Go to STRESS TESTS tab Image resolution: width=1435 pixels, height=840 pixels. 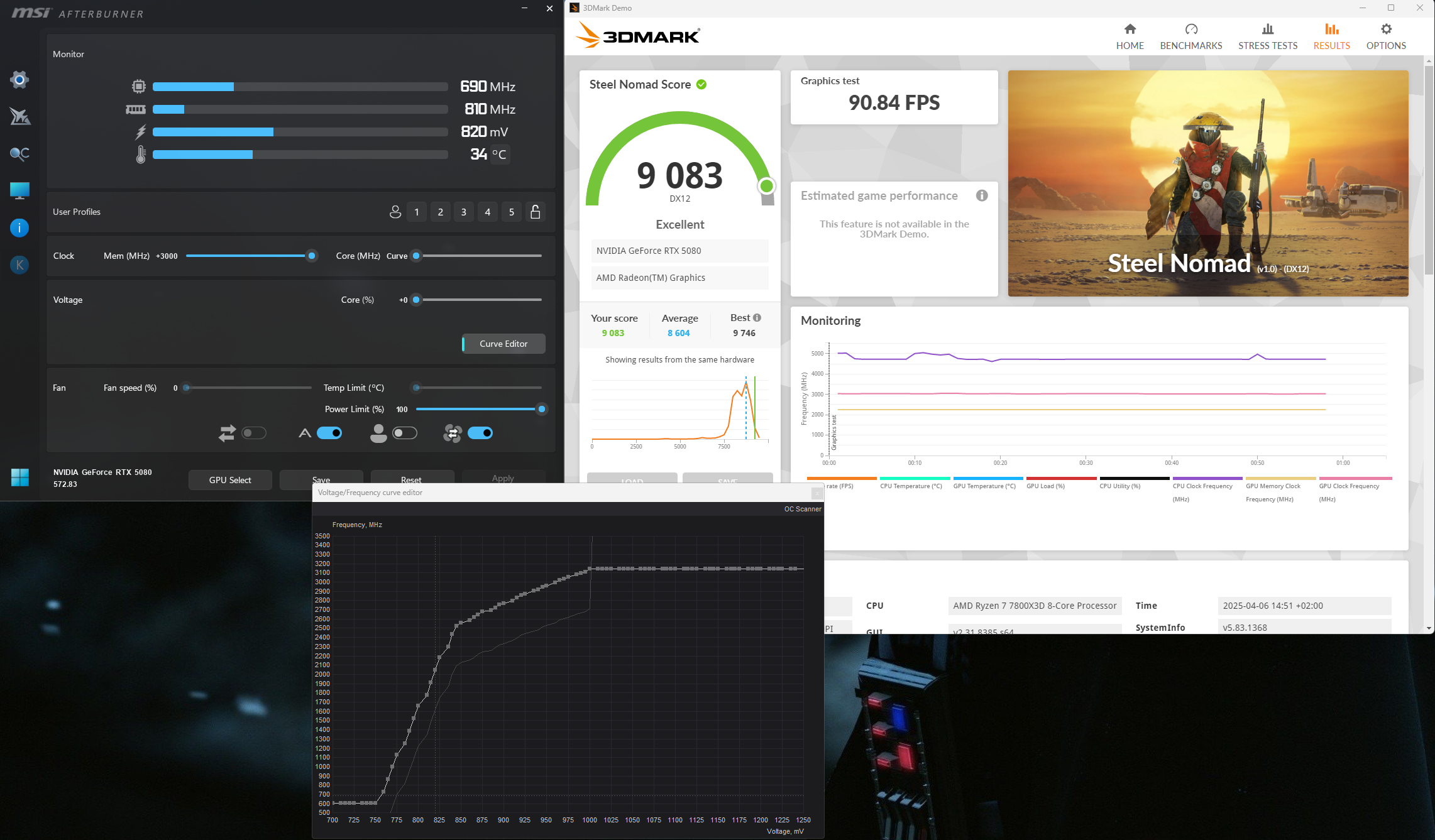[1267, 36]
